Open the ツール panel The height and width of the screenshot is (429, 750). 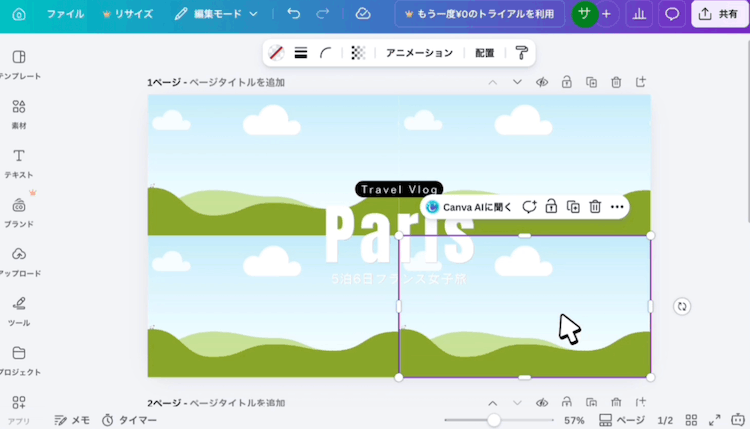(19, 312)
